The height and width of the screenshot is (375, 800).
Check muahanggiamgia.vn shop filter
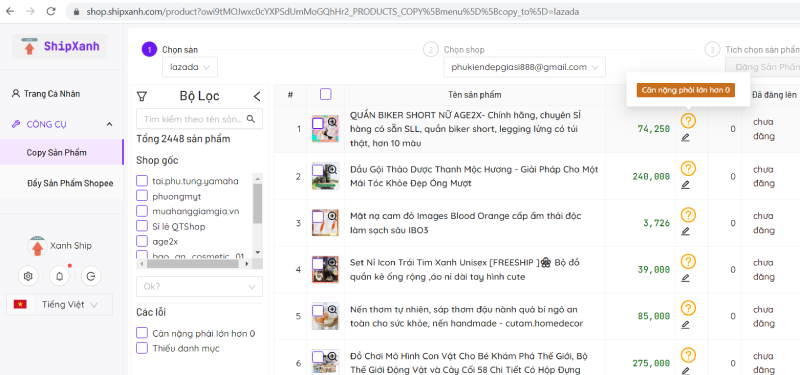142,211
